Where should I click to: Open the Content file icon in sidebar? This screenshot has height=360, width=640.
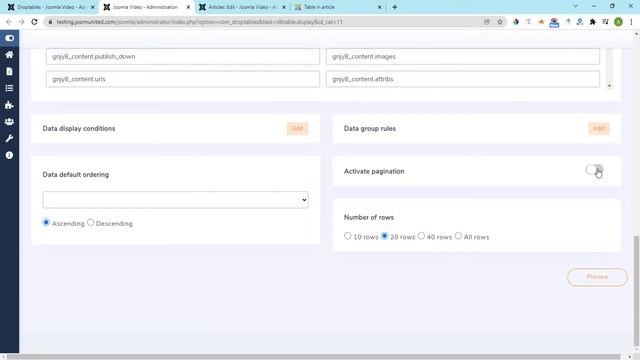point(9,71)
